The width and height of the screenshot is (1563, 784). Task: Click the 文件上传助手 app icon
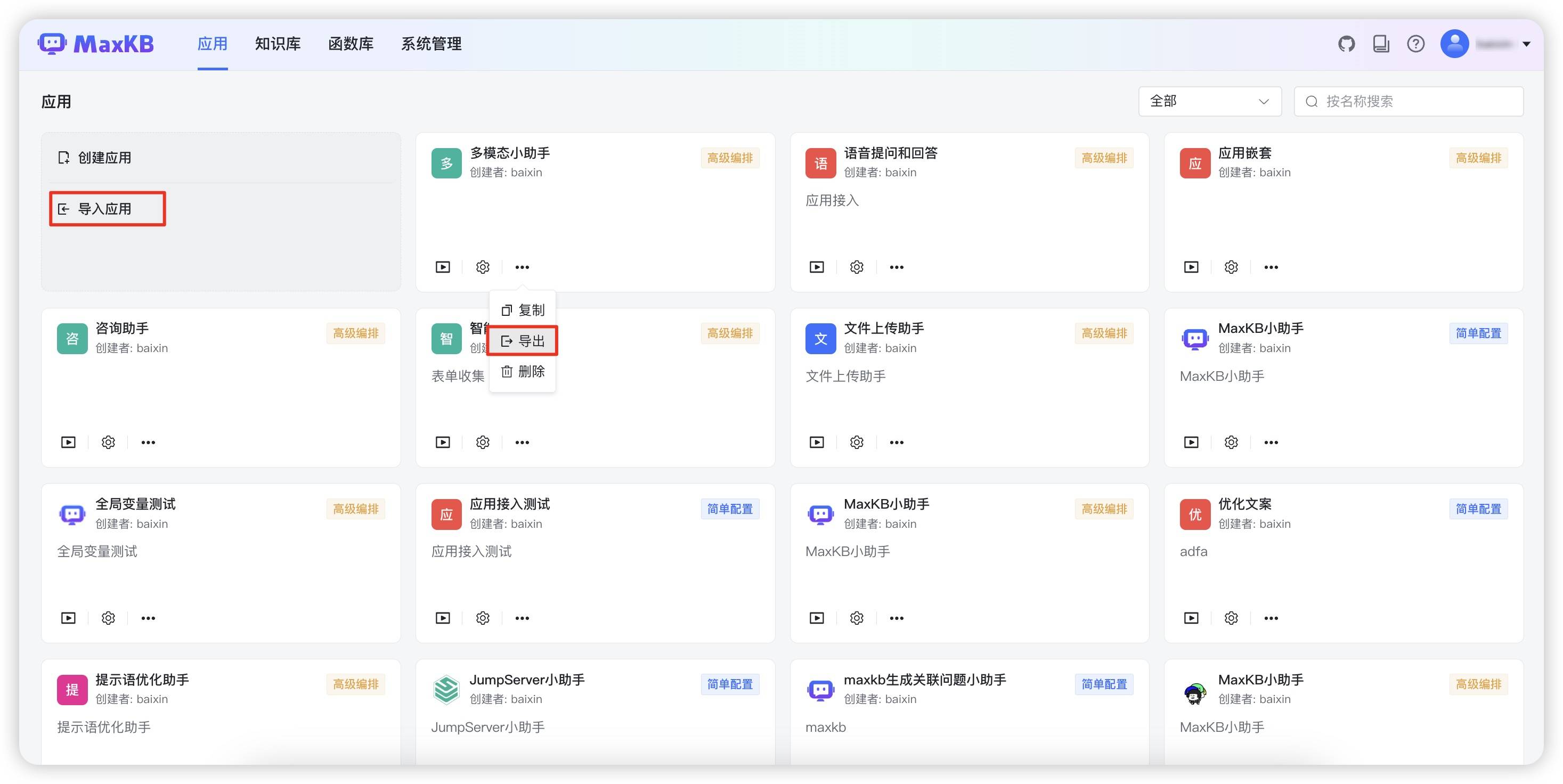820,339
